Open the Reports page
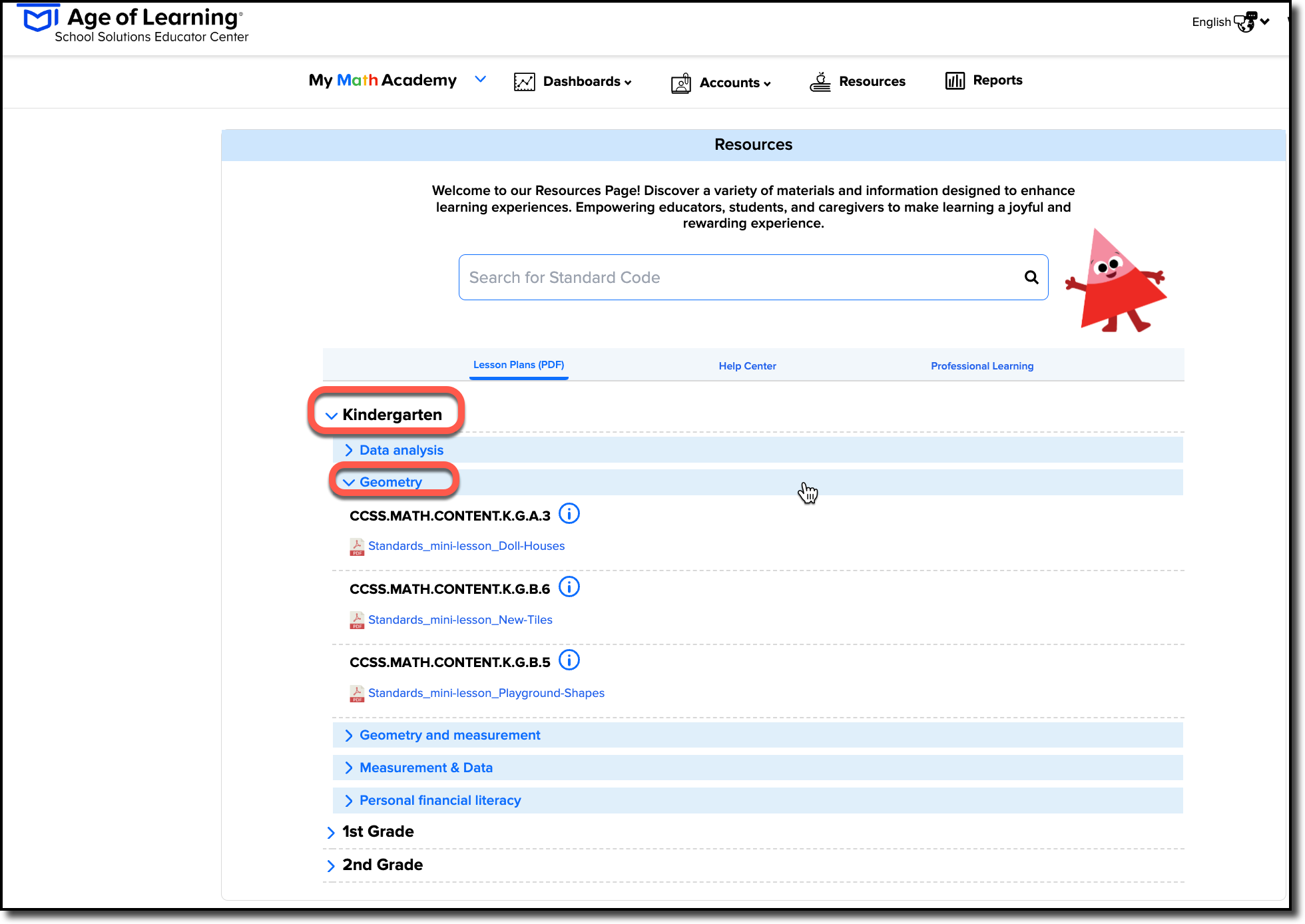This screenshot has width=1305, height=924. (997, 81)
